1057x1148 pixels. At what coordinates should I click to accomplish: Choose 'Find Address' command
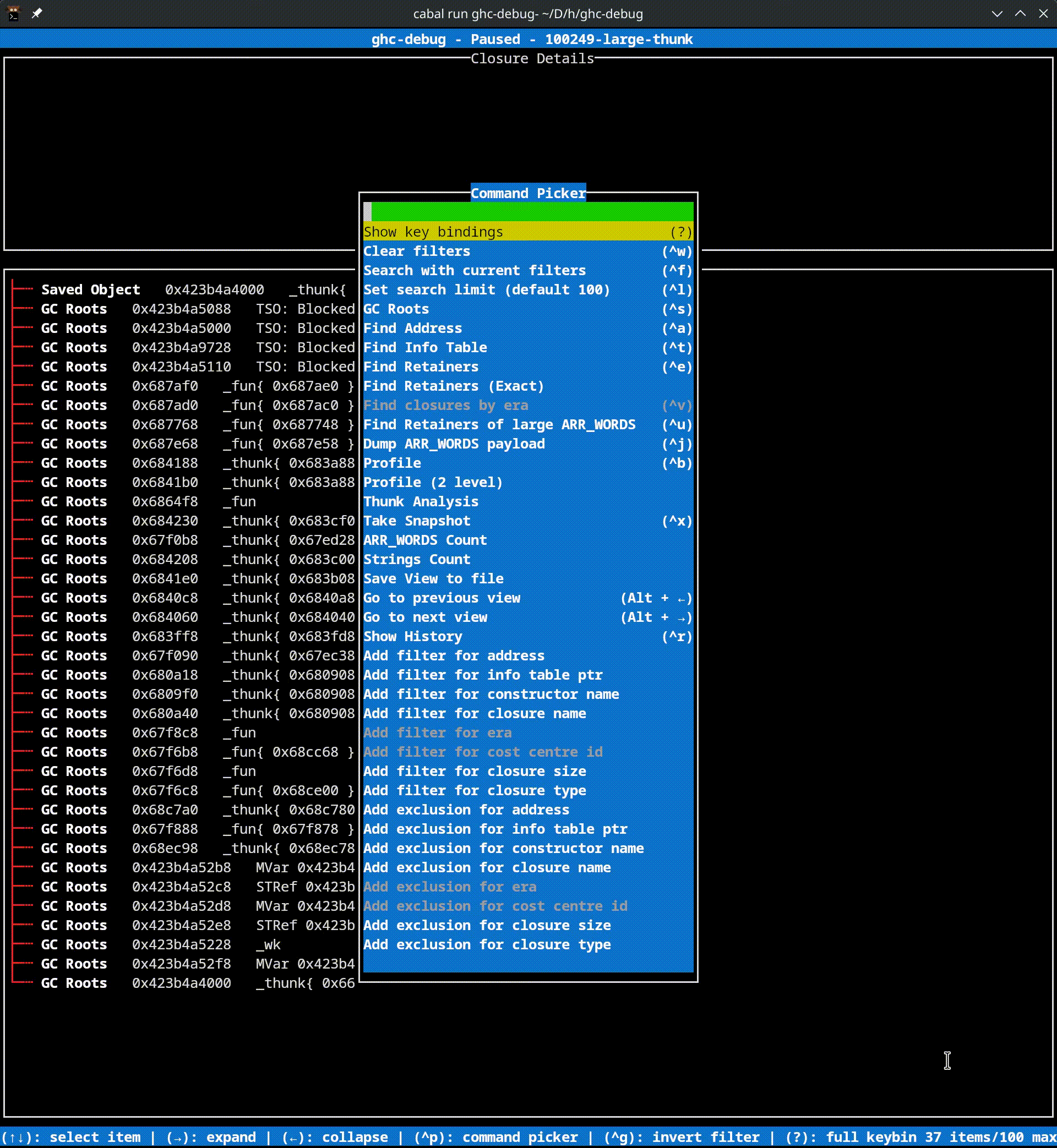click(x=528, y=328)
